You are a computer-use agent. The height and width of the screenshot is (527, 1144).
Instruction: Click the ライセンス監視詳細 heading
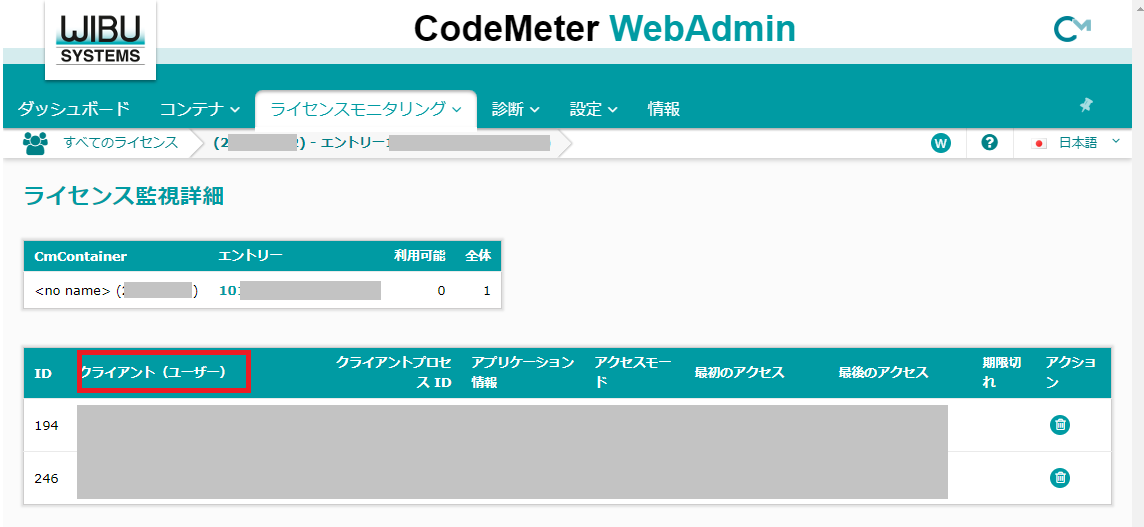pos(123,196)
